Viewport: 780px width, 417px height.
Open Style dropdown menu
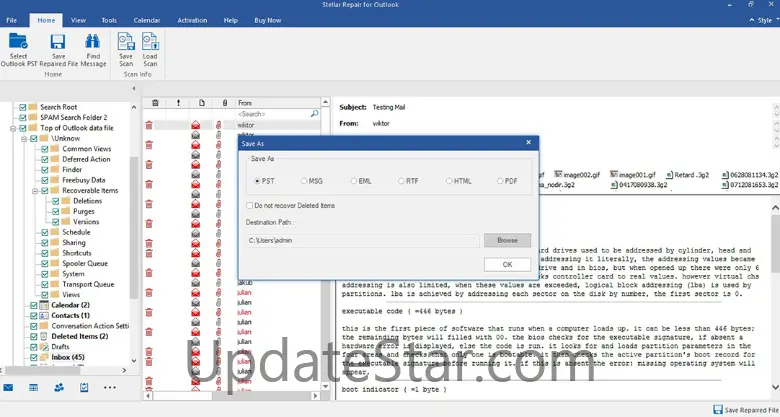[x=768, y=20]
